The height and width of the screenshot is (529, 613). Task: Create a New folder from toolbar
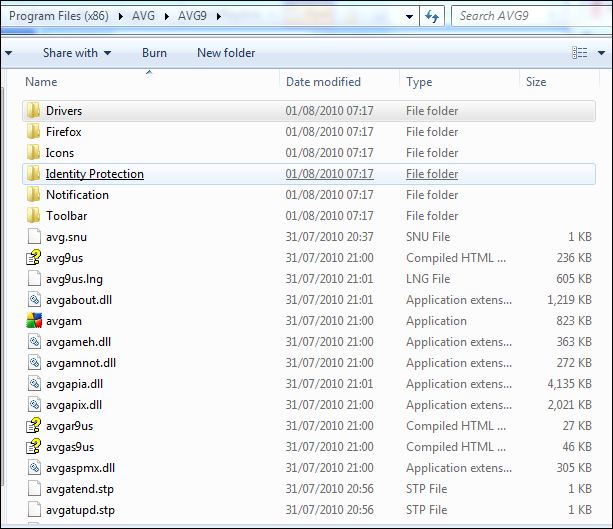(x=226, y=53)
